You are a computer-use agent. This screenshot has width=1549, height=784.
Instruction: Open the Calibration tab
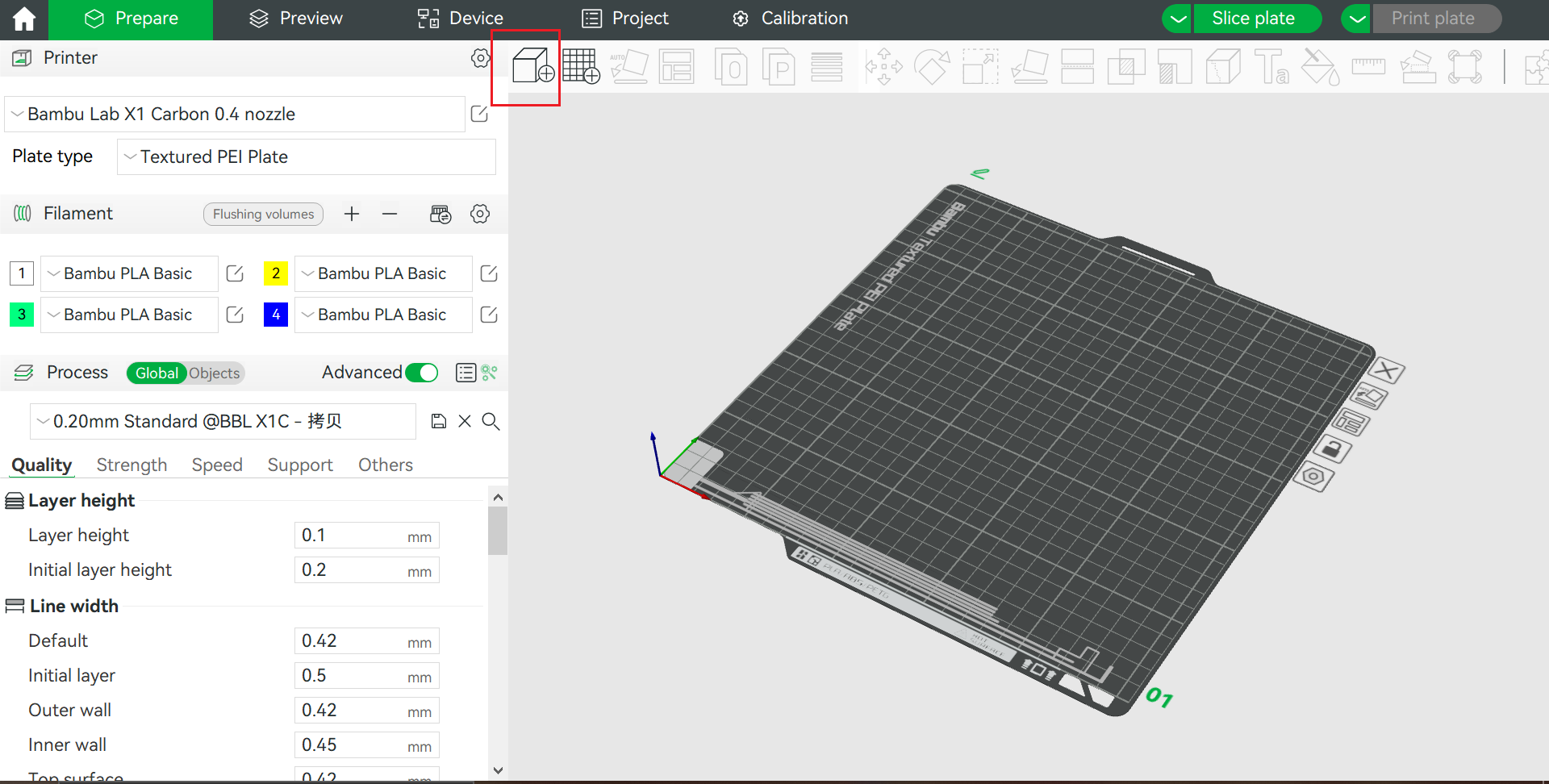point(790,19)
